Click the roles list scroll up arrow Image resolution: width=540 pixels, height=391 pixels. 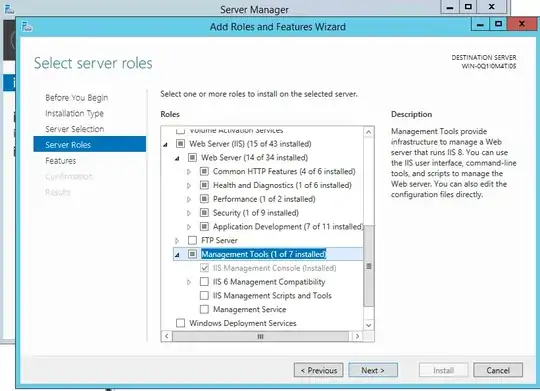click(368, 132)
